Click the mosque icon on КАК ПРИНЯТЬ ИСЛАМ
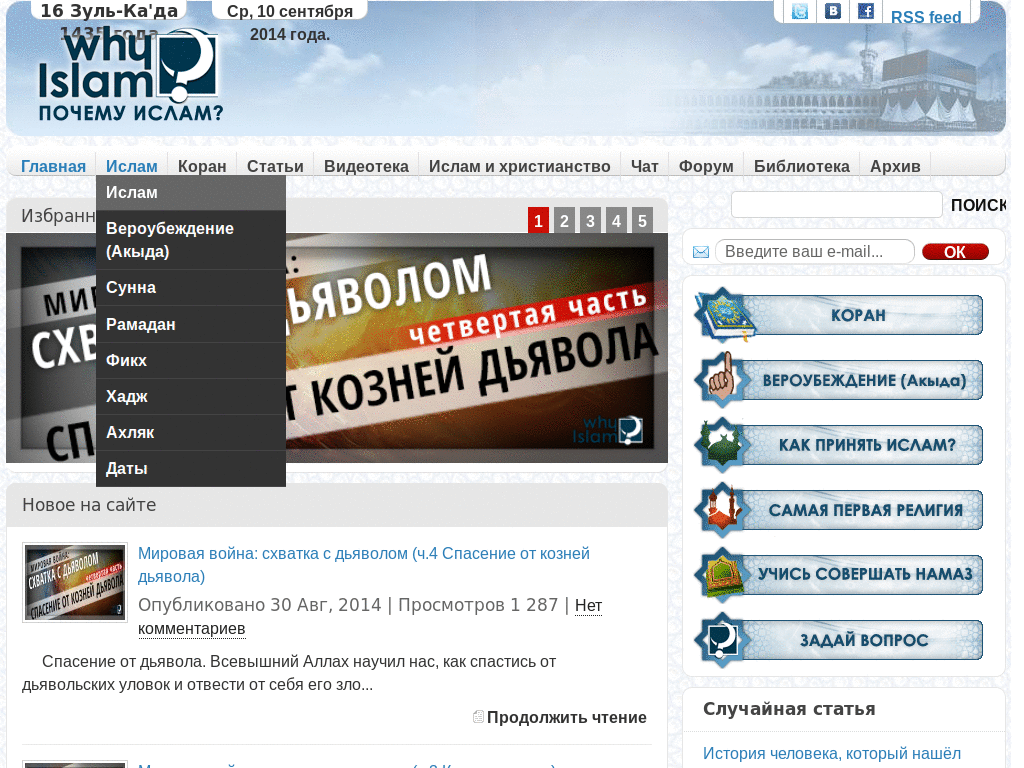This screenshot has height=768, width=1024. pos(723,444)
